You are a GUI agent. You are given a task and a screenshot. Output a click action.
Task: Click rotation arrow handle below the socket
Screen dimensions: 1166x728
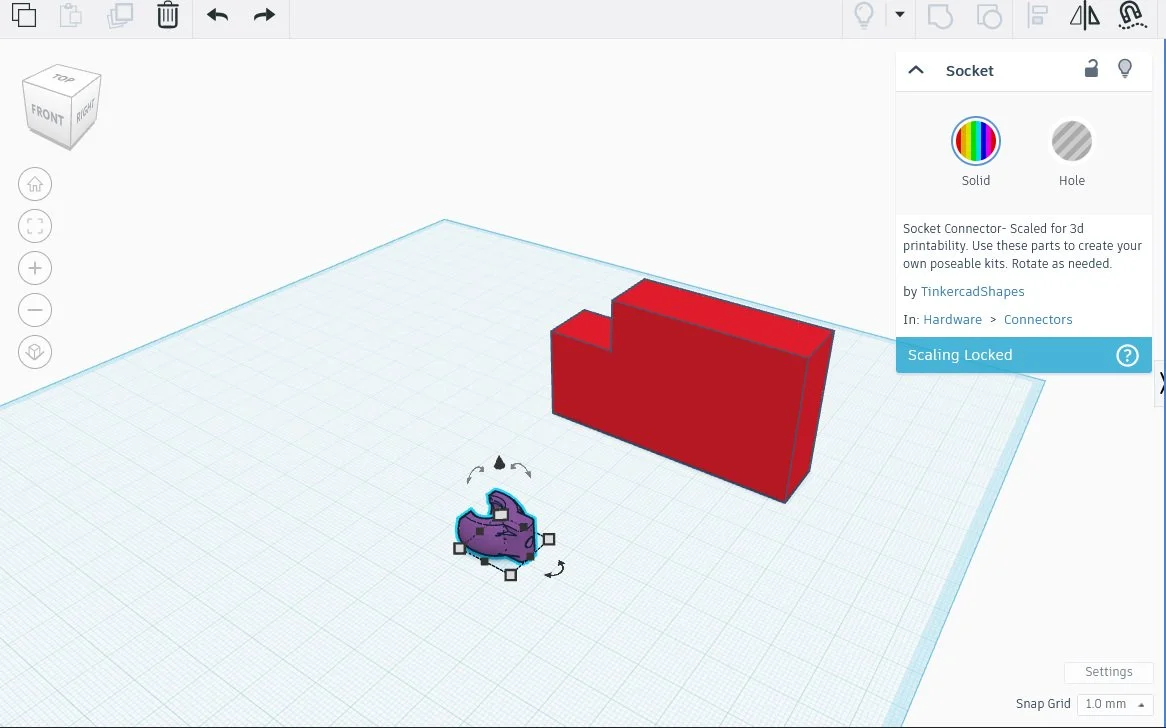click(x=555, y=570)
